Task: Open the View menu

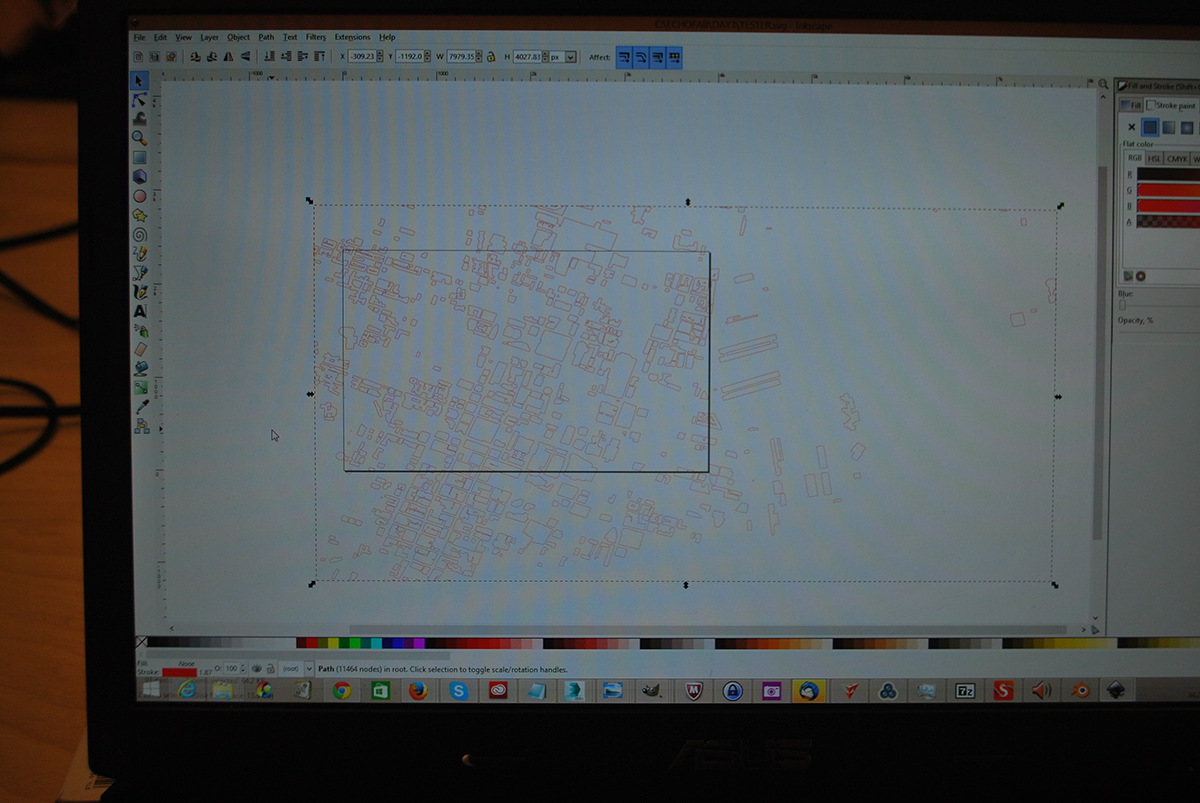Action: [x=184, y=37]
